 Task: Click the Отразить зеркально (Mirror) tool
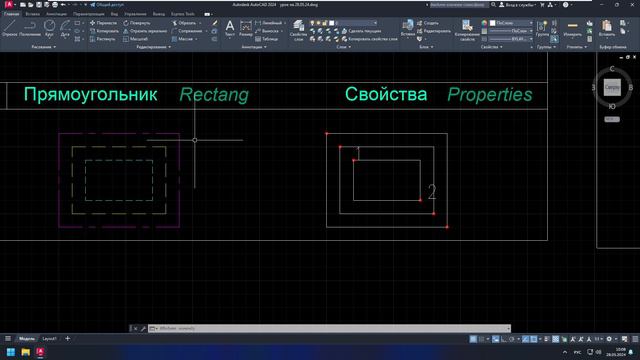coord(145,31)
